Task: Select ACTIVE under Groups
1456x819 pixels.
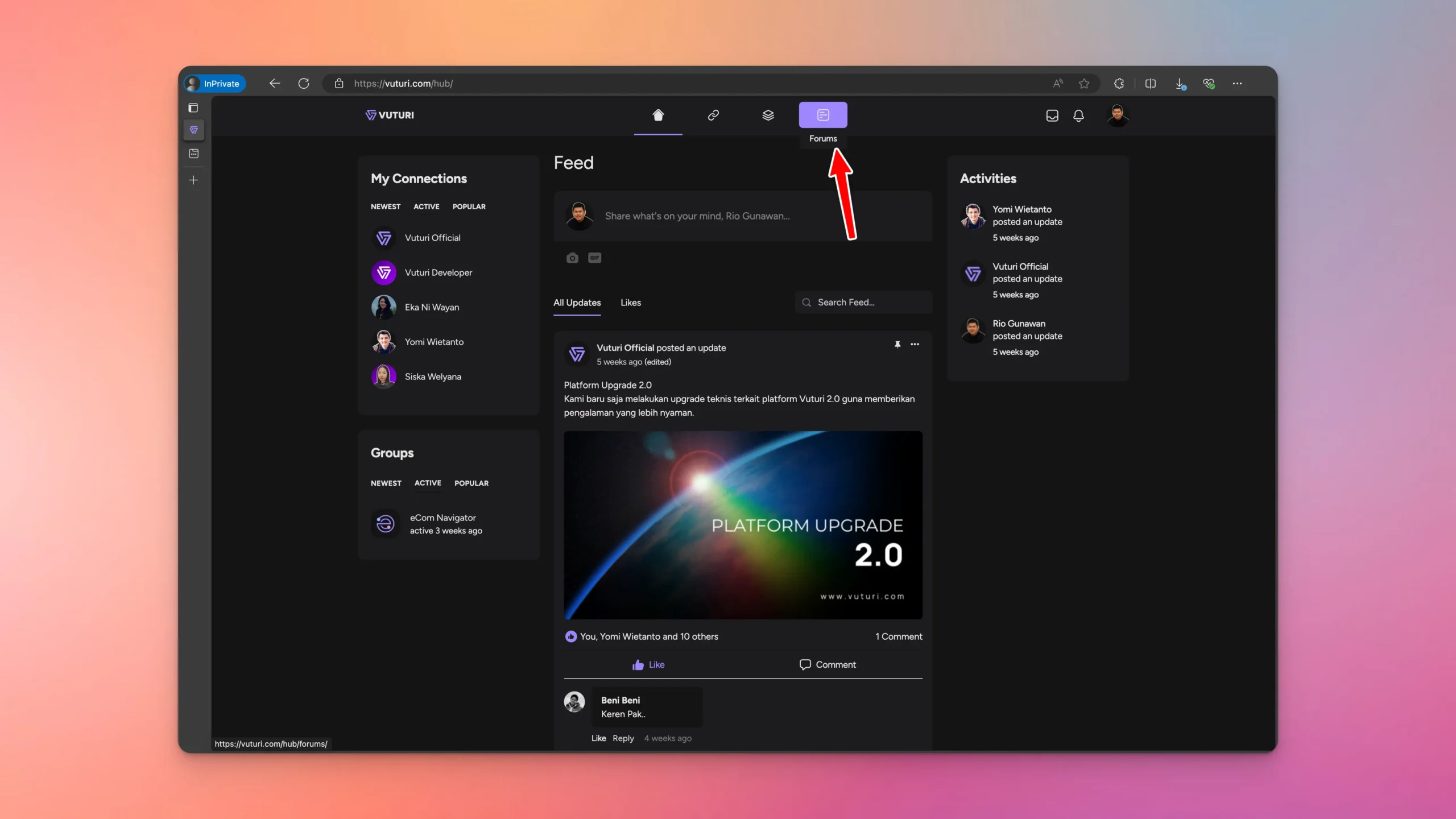Action: pos(428,483)
